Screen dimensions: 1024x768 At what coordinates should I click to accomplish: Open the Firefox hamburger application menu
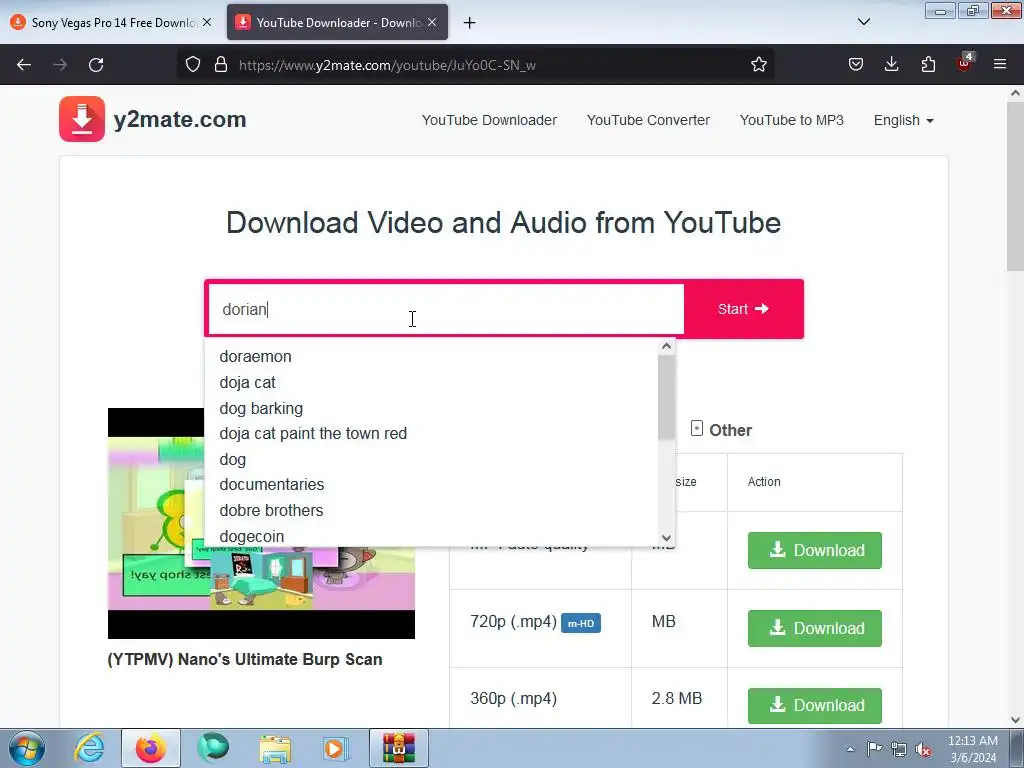point(1000,65)
